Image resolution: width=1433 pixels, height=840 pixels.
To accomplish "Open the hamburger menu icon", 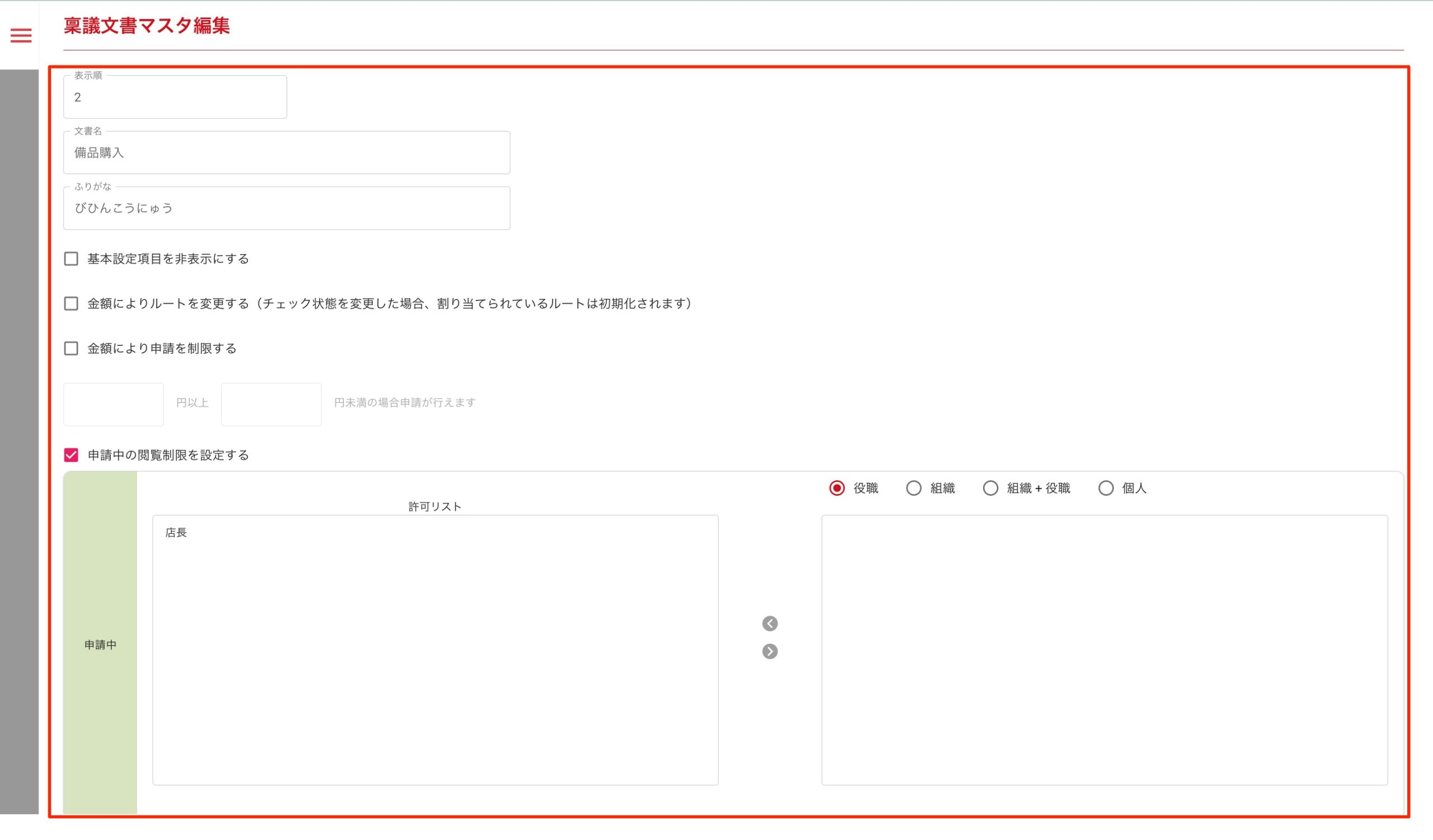I will [x=21, y=36].
